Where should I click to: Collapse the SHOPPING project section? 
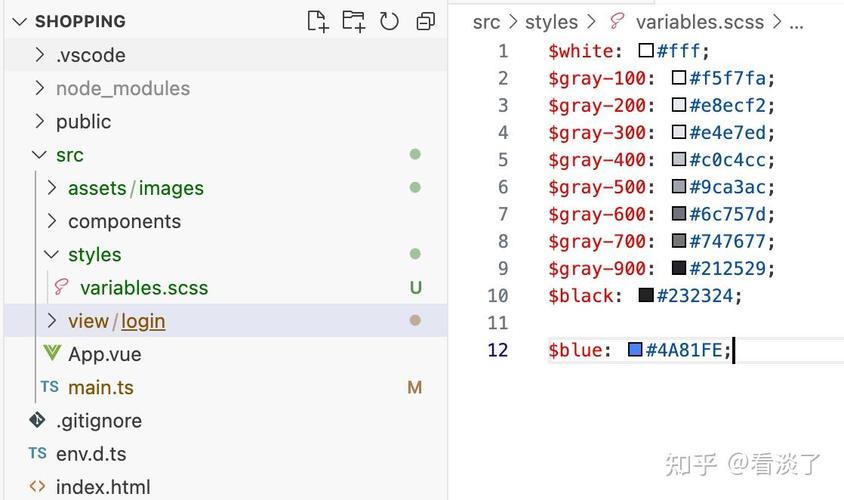pos(18,21)
